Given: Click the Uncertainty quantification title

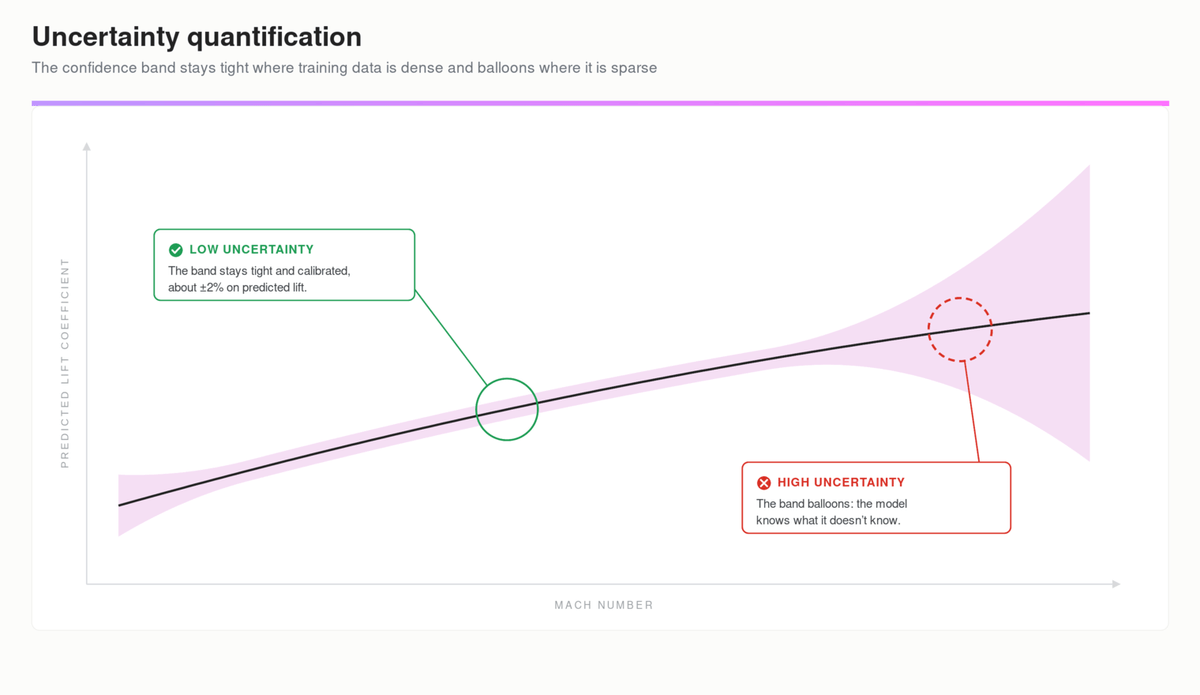Looking at the screenshot, I should click(x=197, y=37).
